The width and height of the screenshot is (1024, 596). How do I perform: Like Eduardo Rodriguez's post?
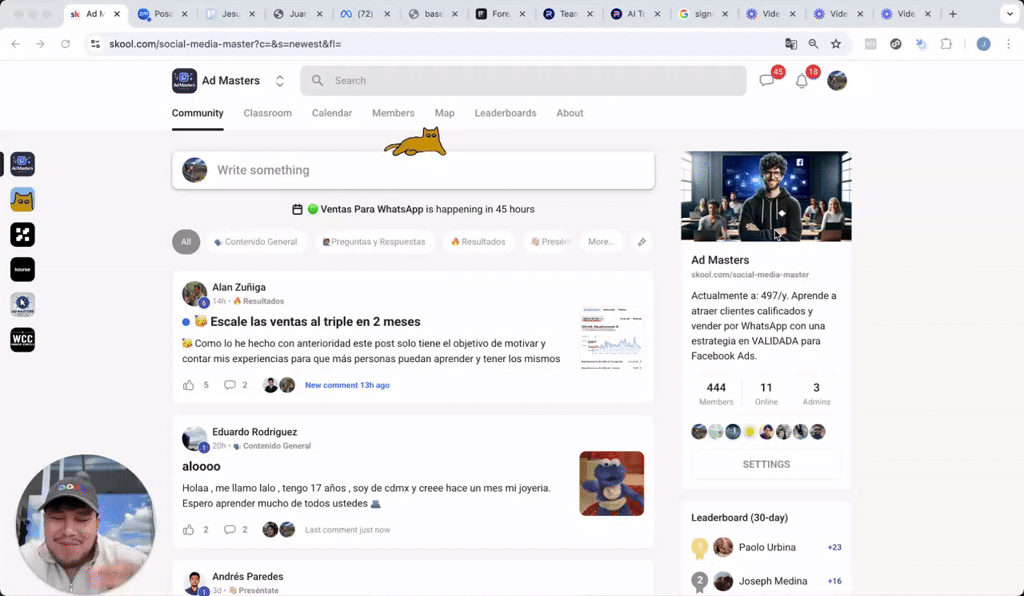click(189, 529)
